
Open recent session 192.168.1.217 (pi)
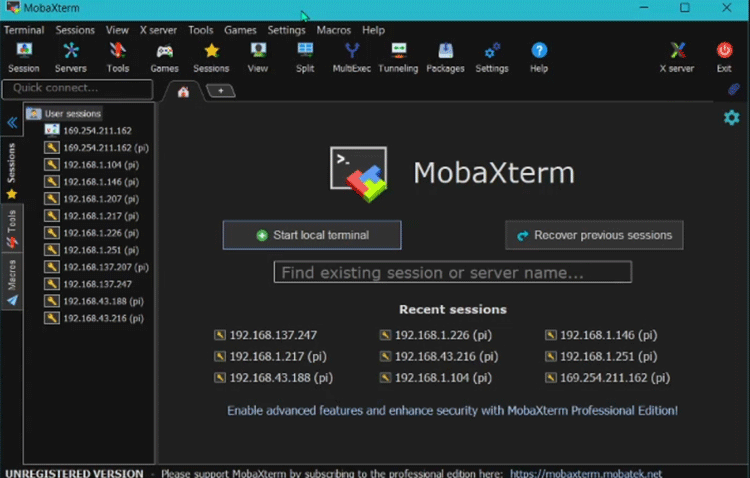270,356
